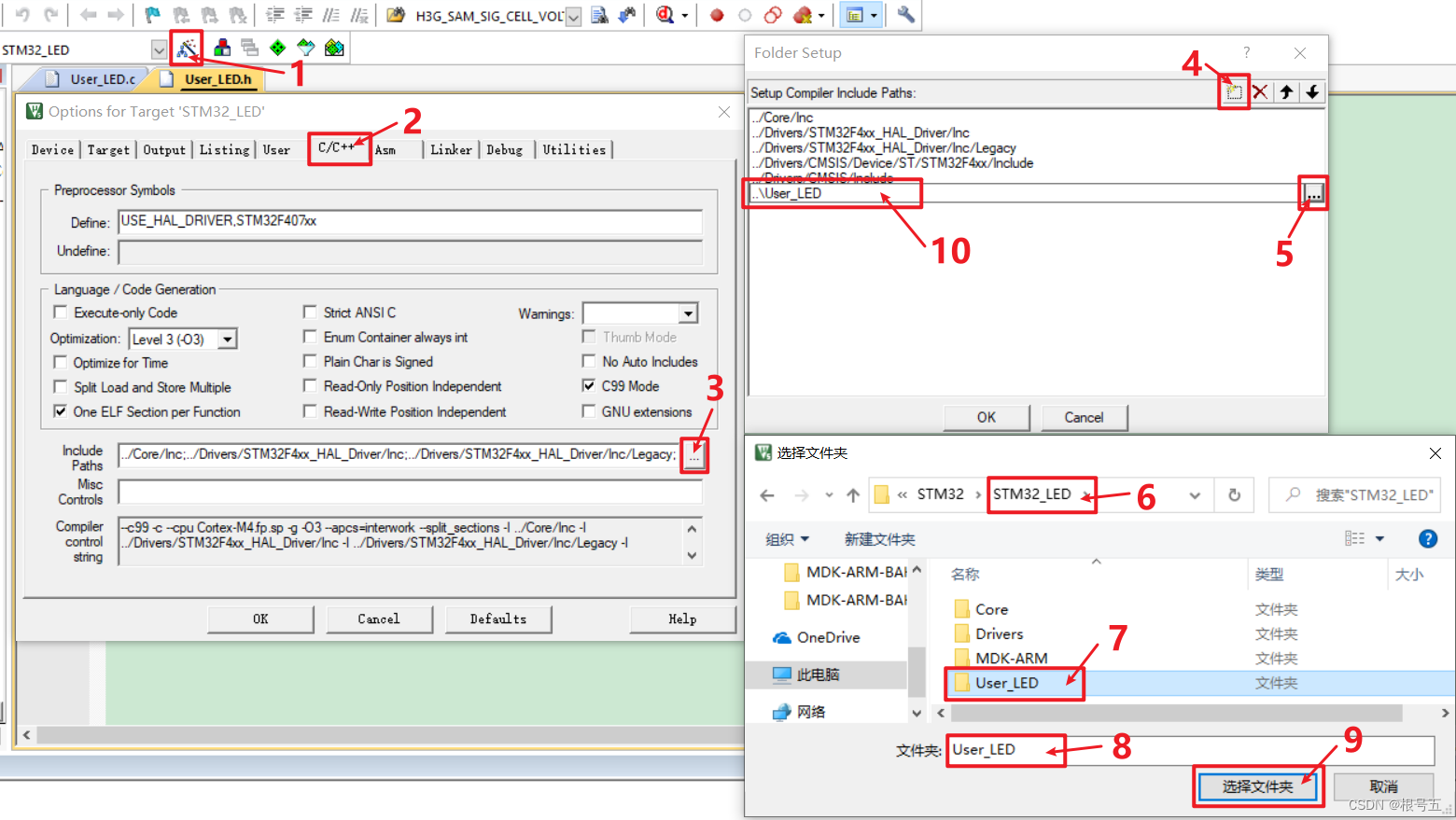Click Defaults in Options dialog
The width and height of the screenshot is (1456, 820).
click(x=498, y=618)
